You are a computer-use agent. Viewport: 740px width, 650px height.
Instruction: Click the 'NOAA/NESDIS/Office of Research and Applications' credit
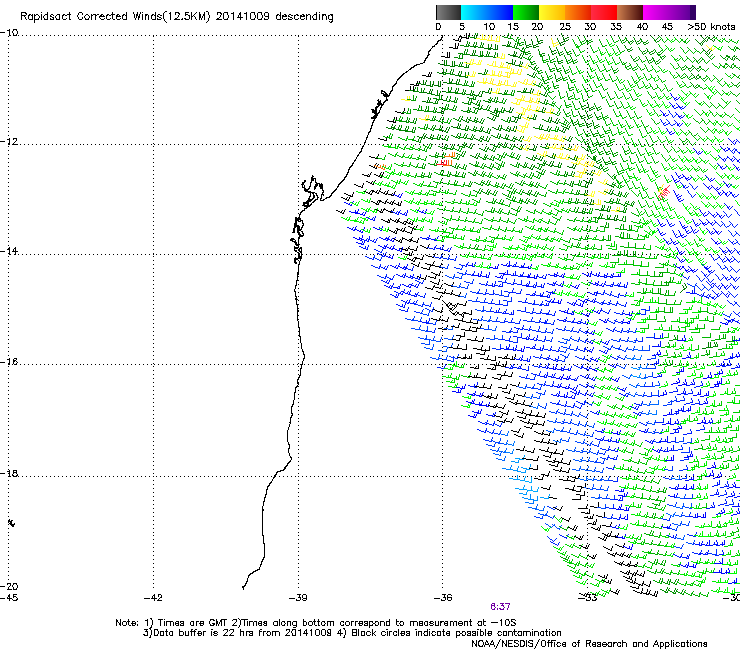click(589, 644)
